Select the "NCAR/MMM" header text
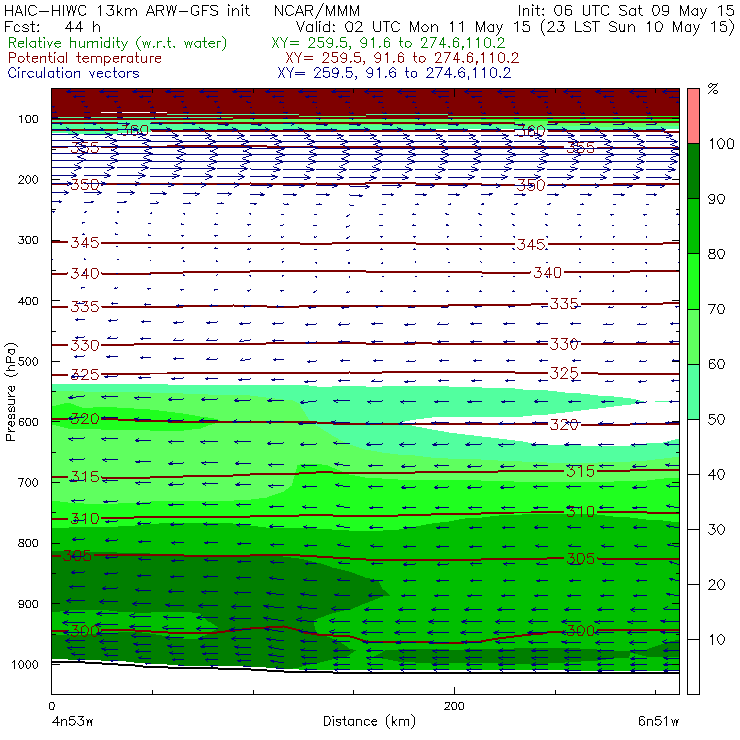Image resolution: width=740 pixels, height=740 pixels. tap(317, 11)
